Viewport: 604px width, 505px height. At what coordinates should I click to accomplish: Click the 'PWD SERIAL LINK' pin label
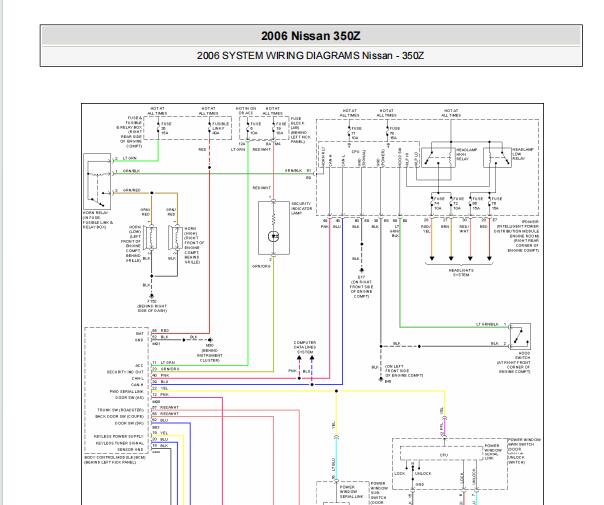pyautogui.click(x=127, y=391)
